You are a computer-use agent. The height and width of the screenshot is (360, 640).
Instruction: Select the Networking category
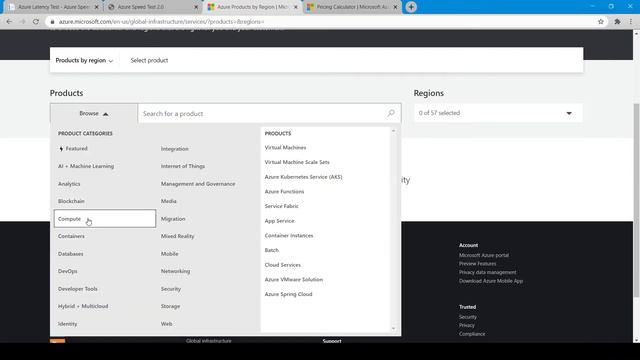[x=176, y=271]
